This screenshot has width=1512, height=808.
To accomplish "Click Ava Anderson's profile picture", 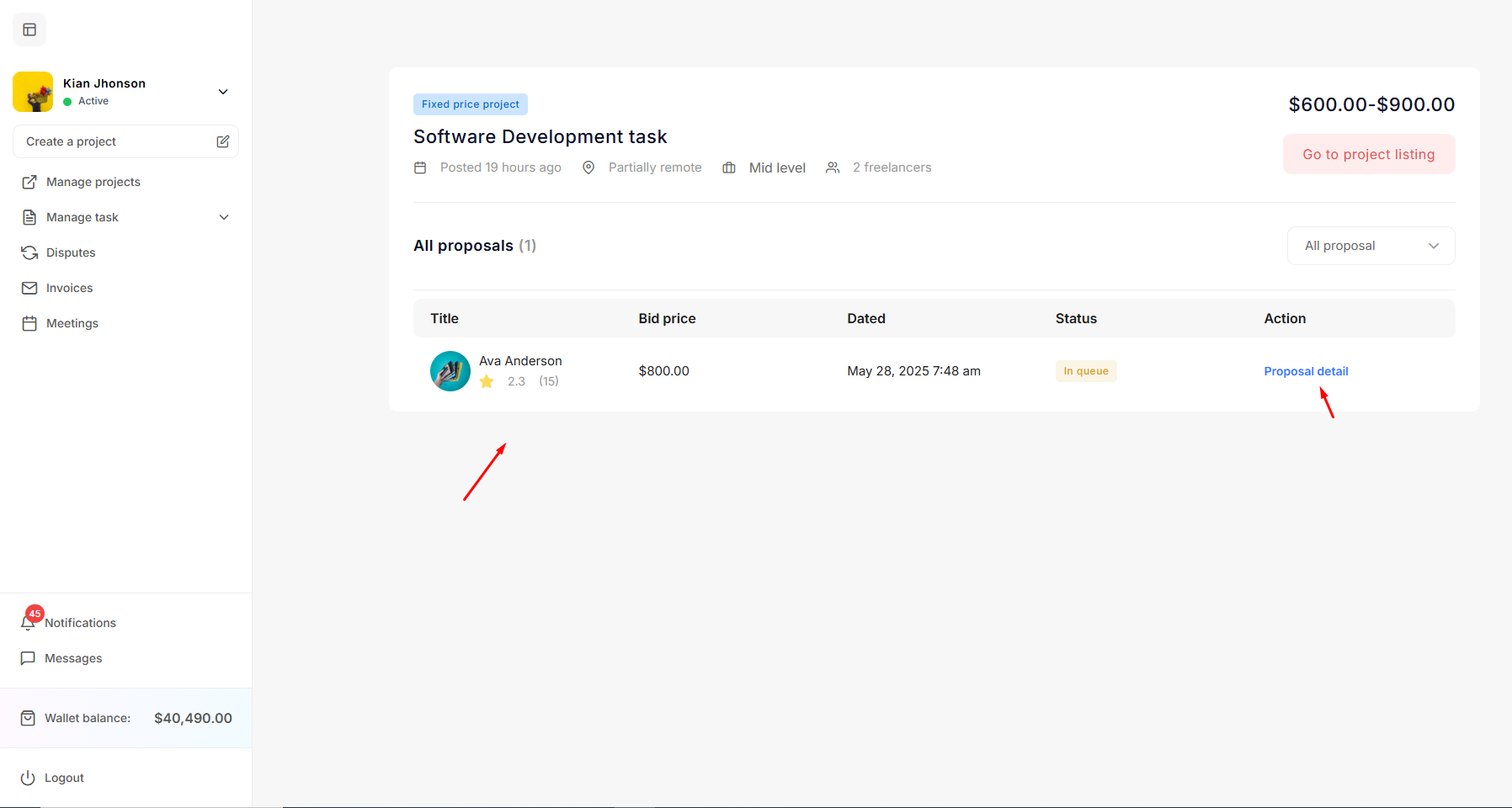I will (450, 371).
